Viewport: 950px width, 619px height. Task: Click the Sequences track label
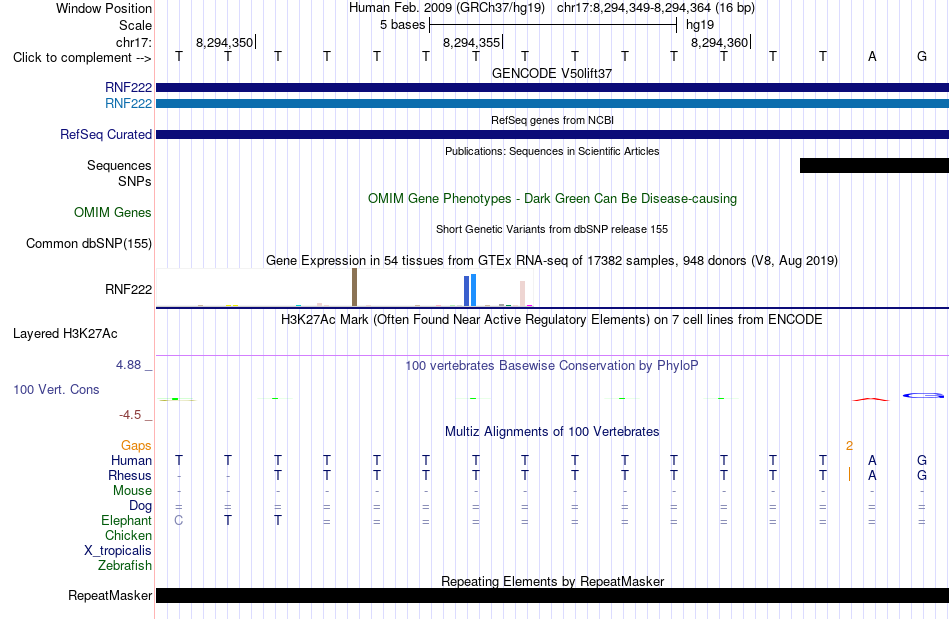pos(119,165)
